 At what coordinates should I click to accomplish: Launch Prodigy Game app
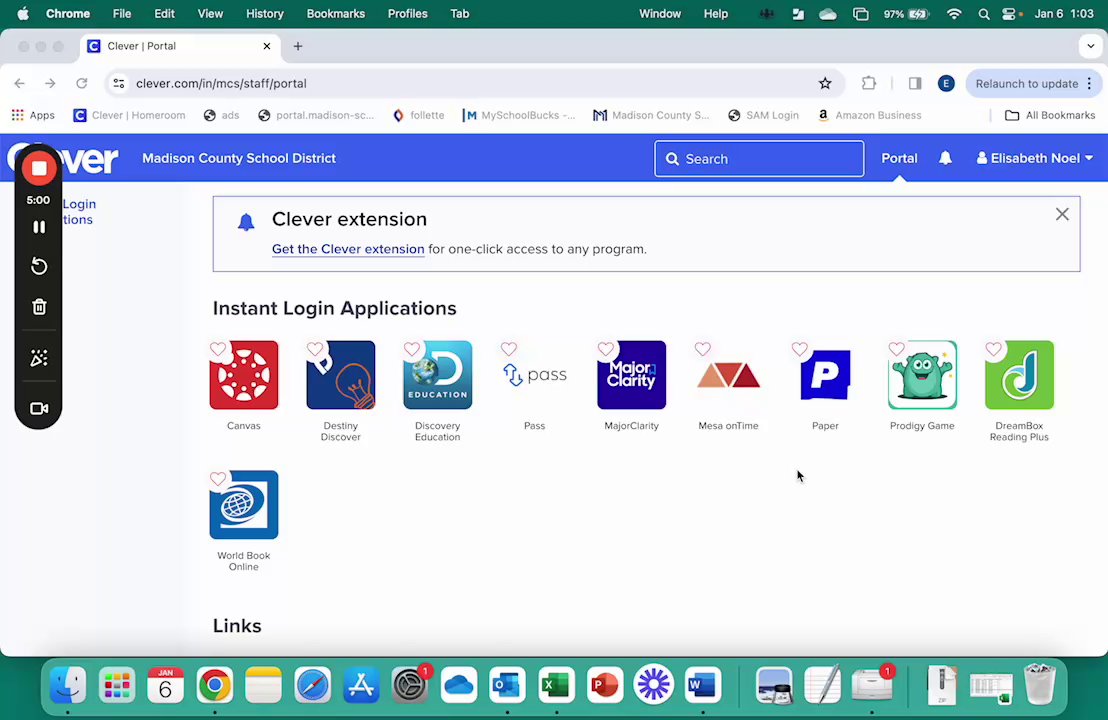tap(922, 375)
